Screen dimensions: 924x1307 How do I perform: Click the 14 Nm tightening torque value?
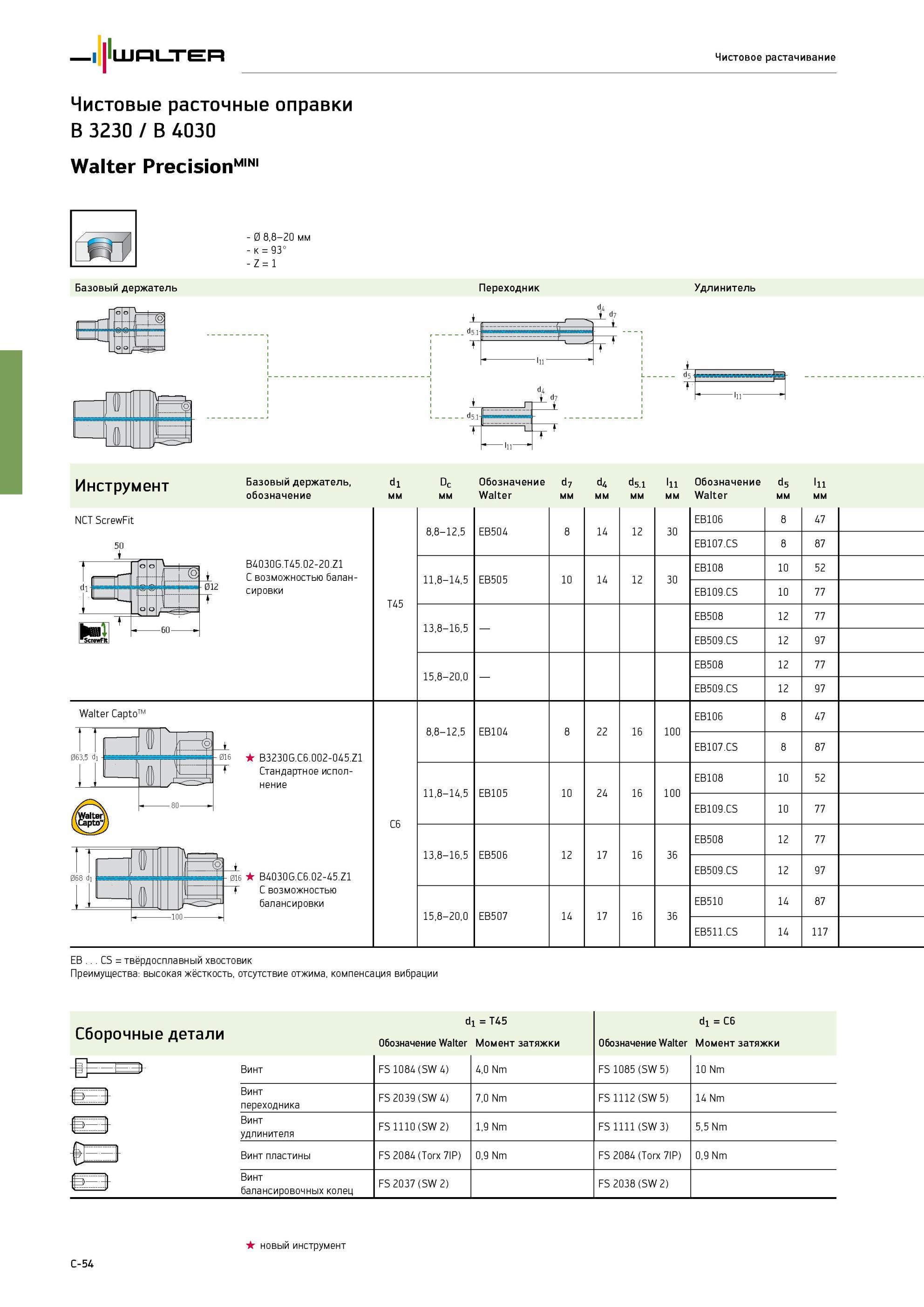coord(709,1098)
